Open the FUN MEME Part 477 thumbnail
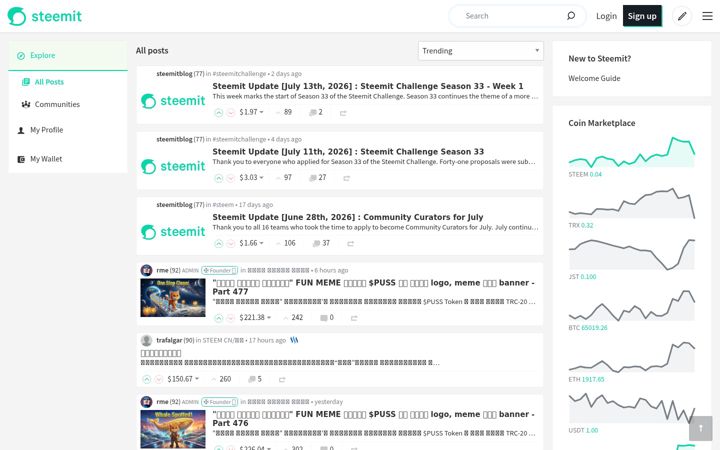 pyautogui.click(x=173, y=298)
